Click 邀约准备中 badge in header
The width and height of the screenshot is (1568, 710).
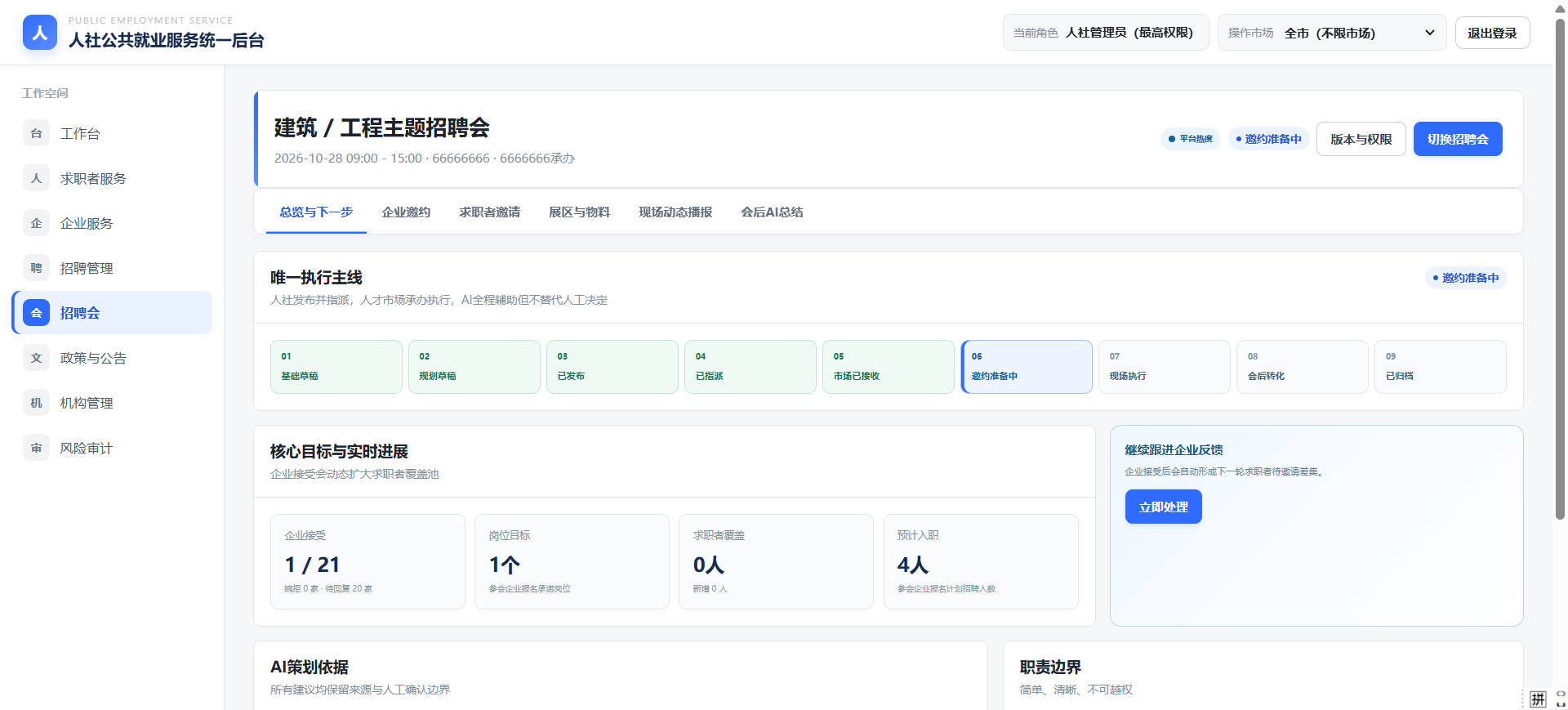1268,139
